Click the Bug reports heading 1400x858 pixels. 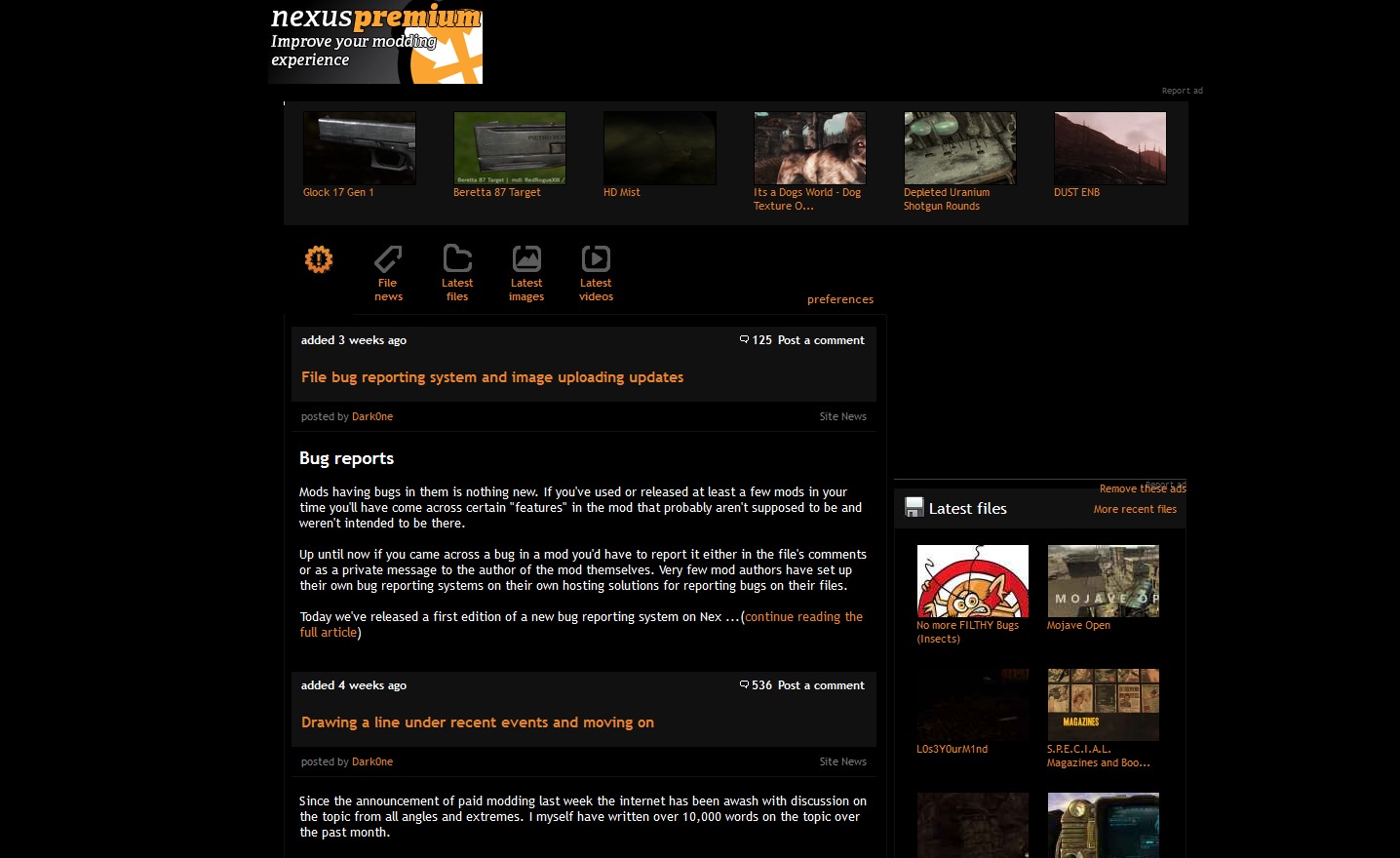346,458
